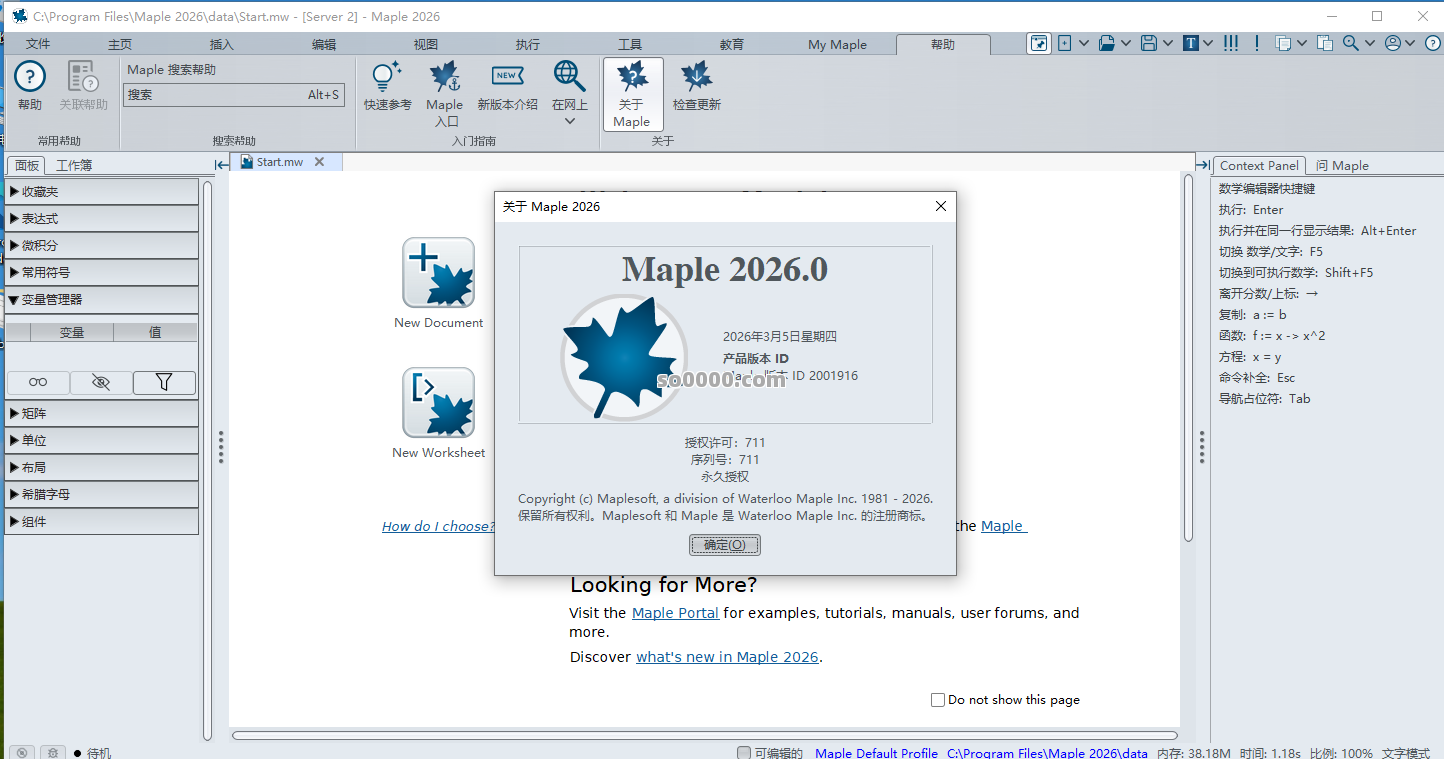Check the 'Do not show this page' box
The width and height of the screenshot is (1444, 759).
[938, 700]
